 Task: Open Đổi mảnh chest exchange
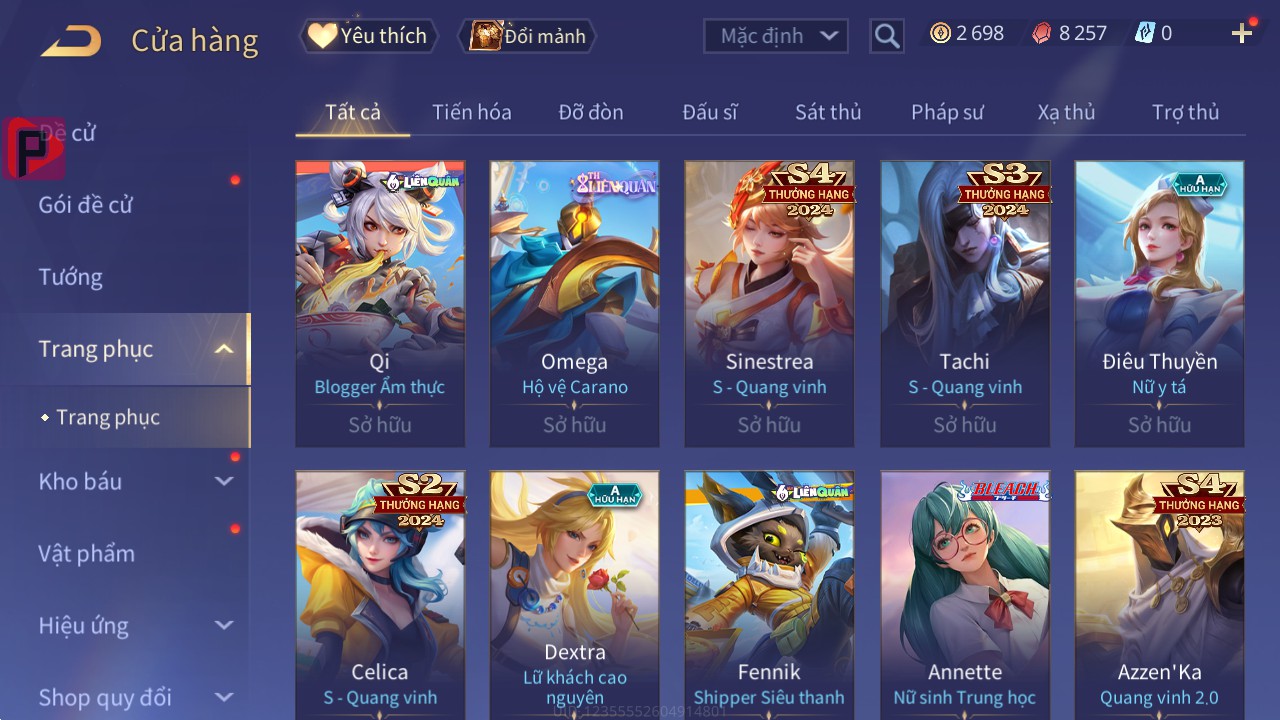527,36
